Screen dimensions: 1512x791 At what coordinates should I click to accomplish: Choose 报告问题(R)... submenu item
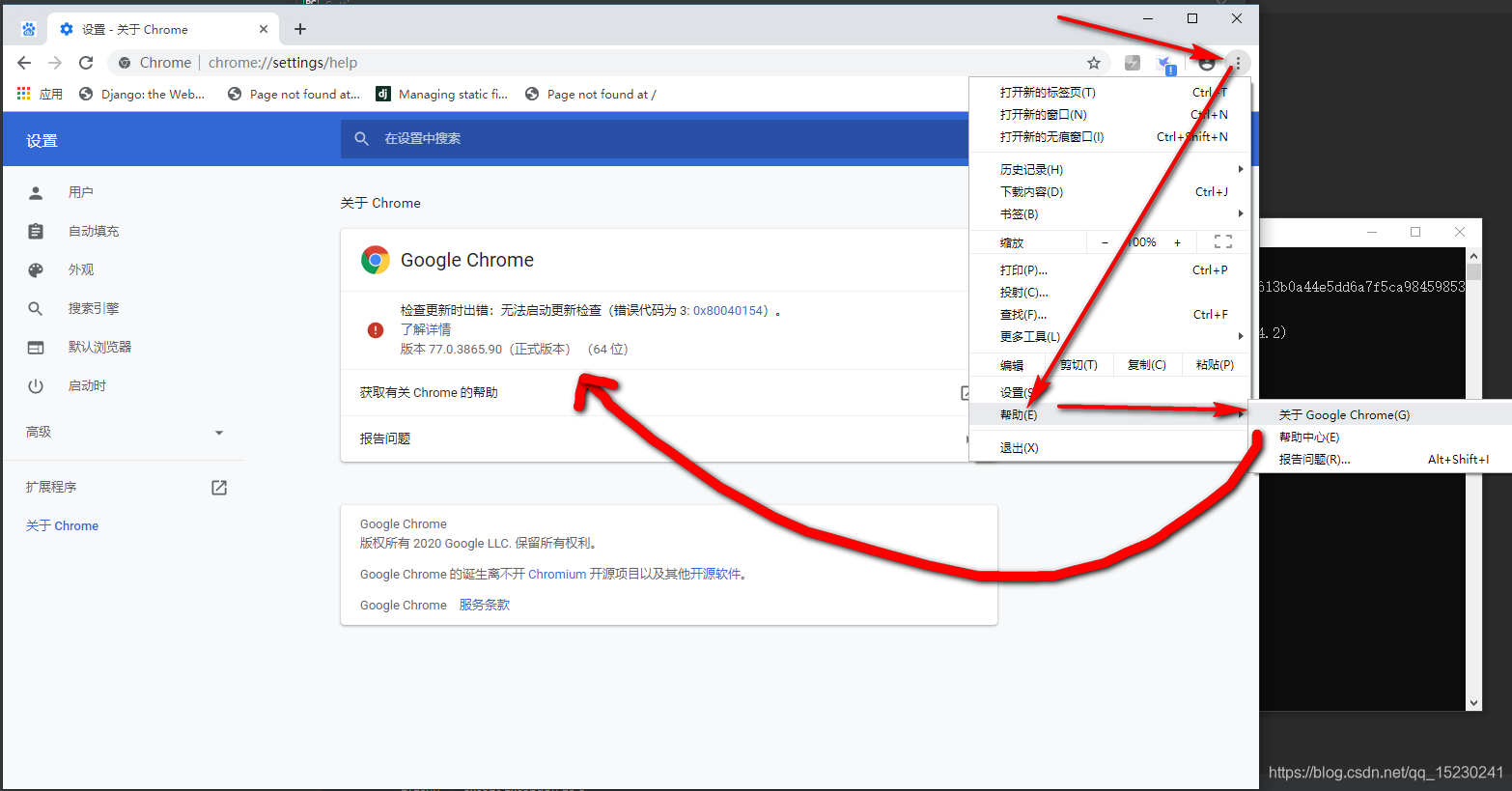(x=1381, y=460)
